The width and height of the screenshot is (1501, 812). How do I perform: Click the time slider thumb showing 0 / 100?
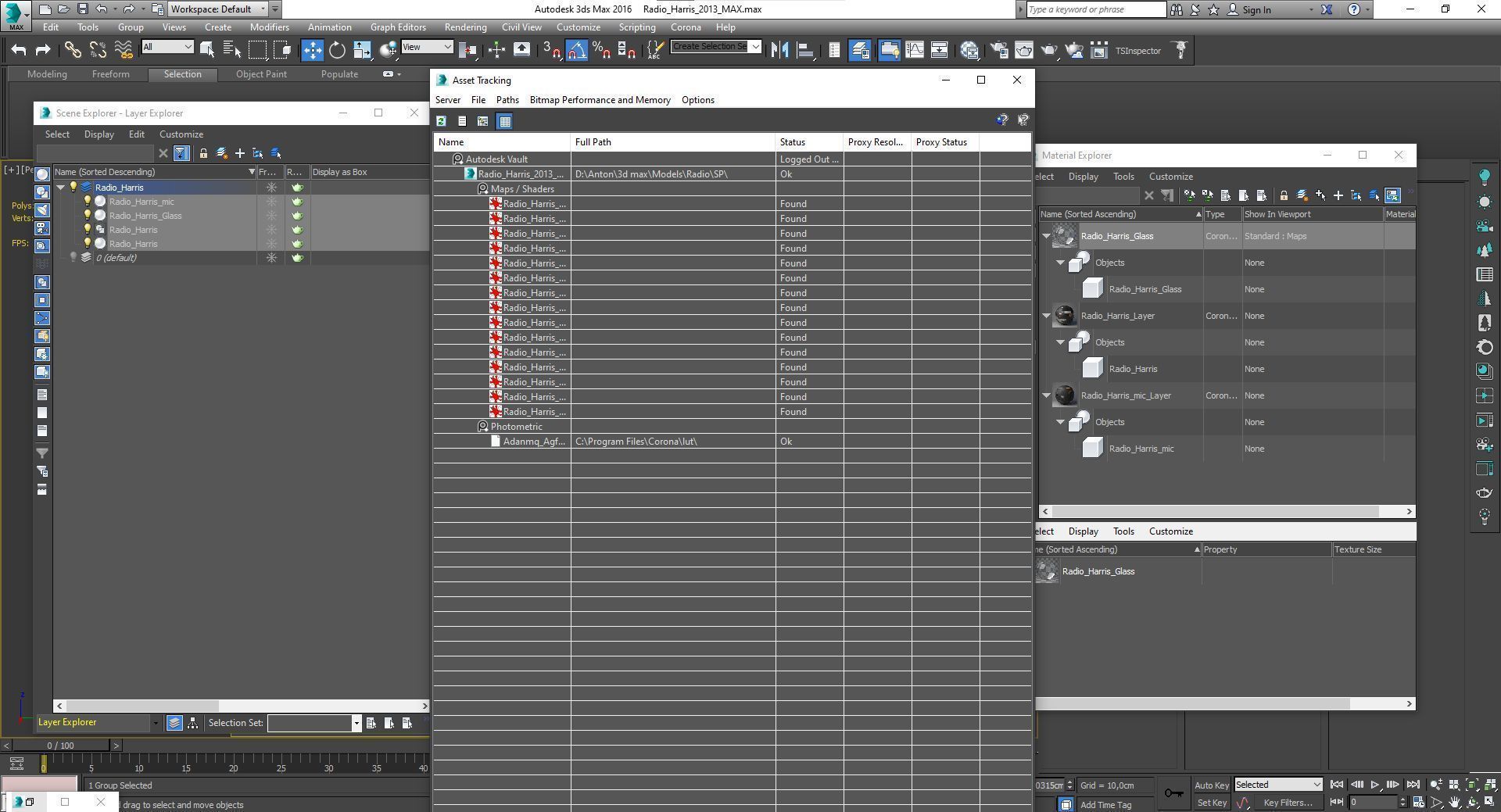point(60,746)
